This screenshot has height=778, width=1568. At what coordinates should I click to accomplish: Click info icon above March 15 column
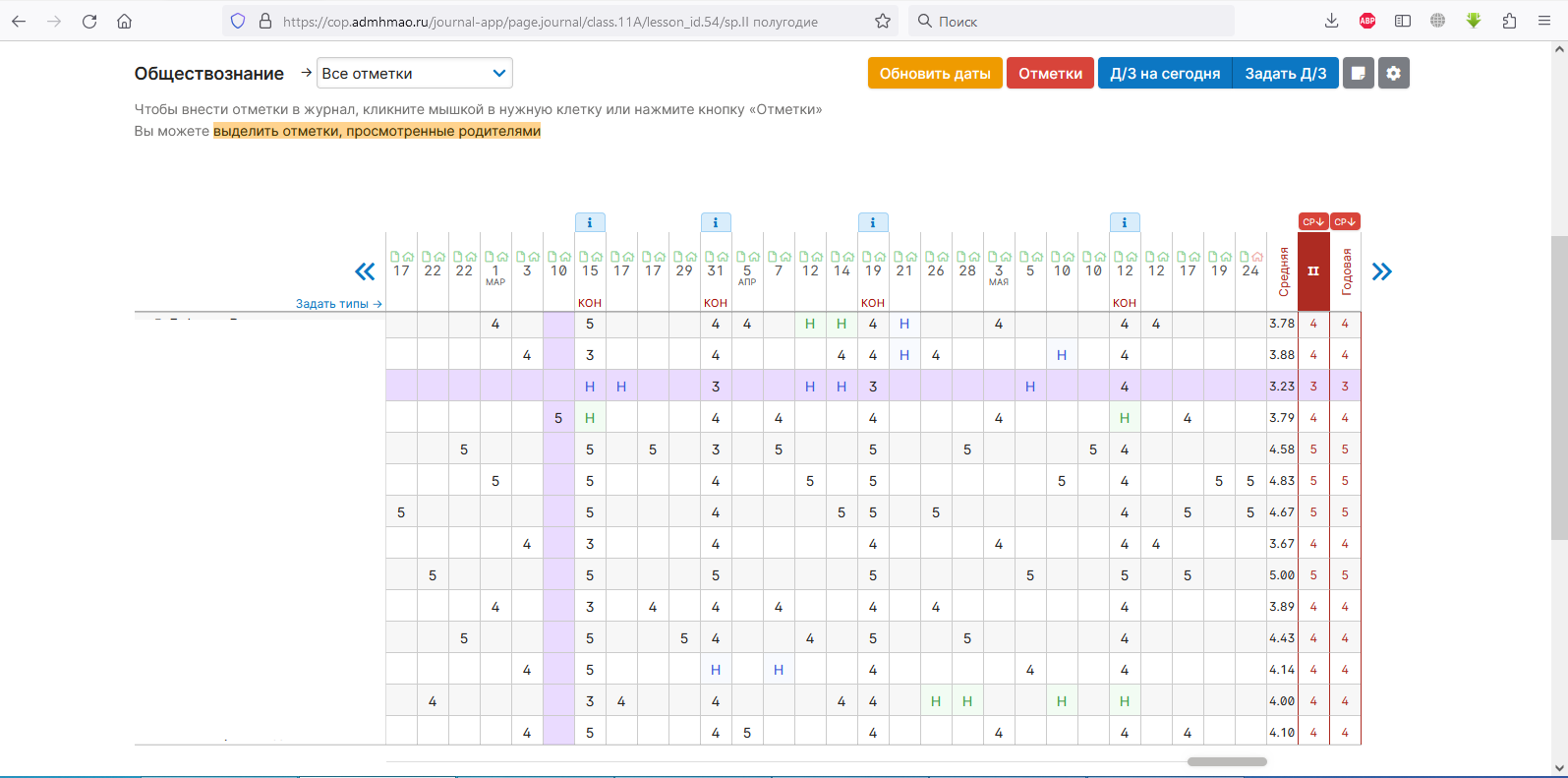590,222
